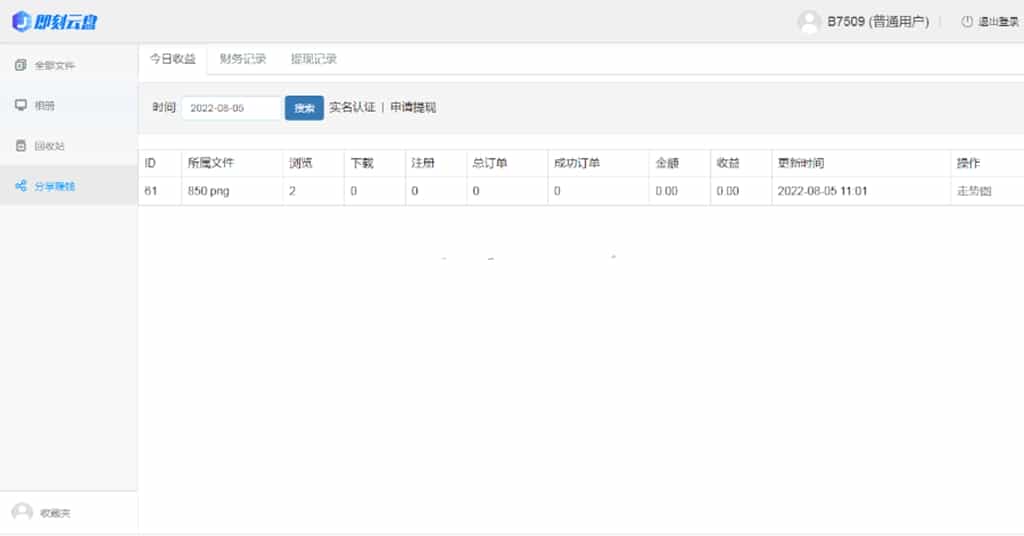Click the 下载 column header
The height and width of the screenshot is (536, 1024).
(x=375, y=163)
